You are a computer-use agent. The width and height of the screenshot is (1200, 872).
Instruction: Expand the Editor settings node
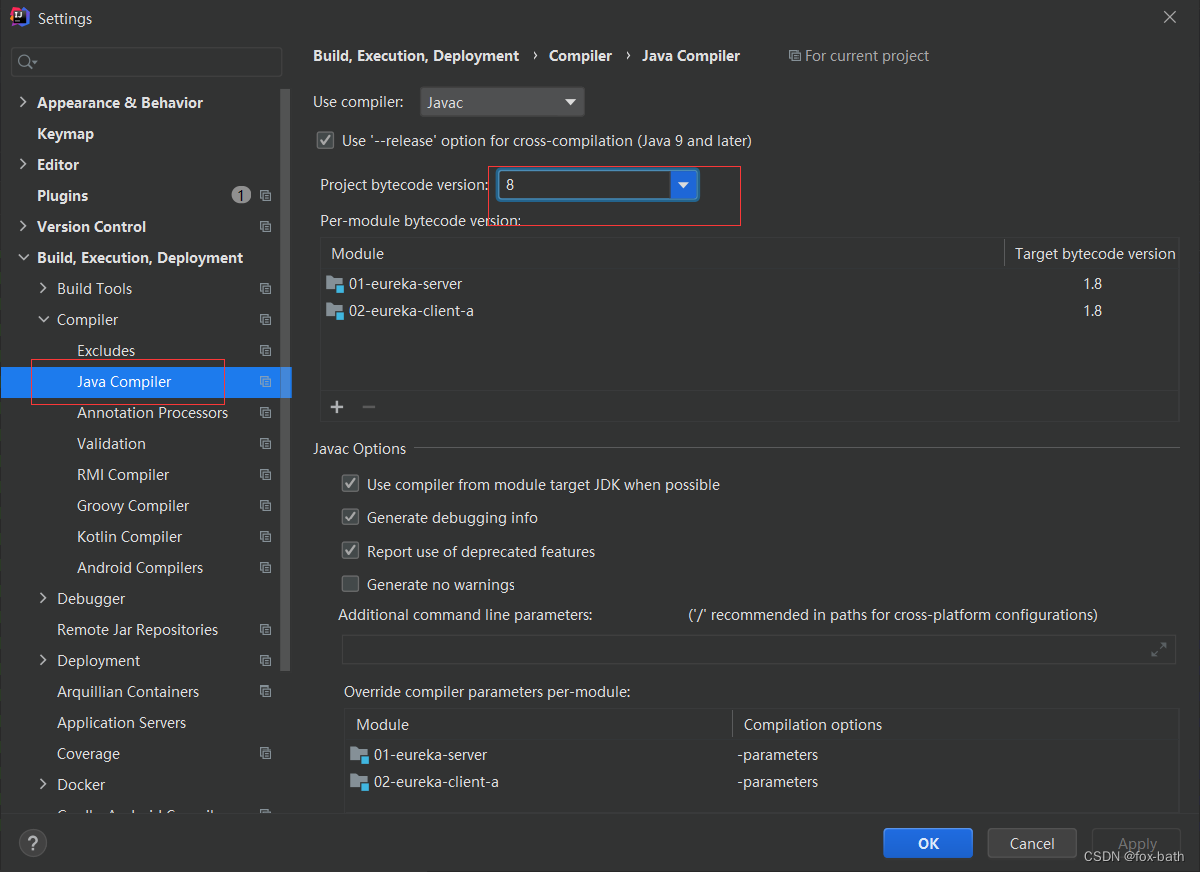[x=23, y=165]
